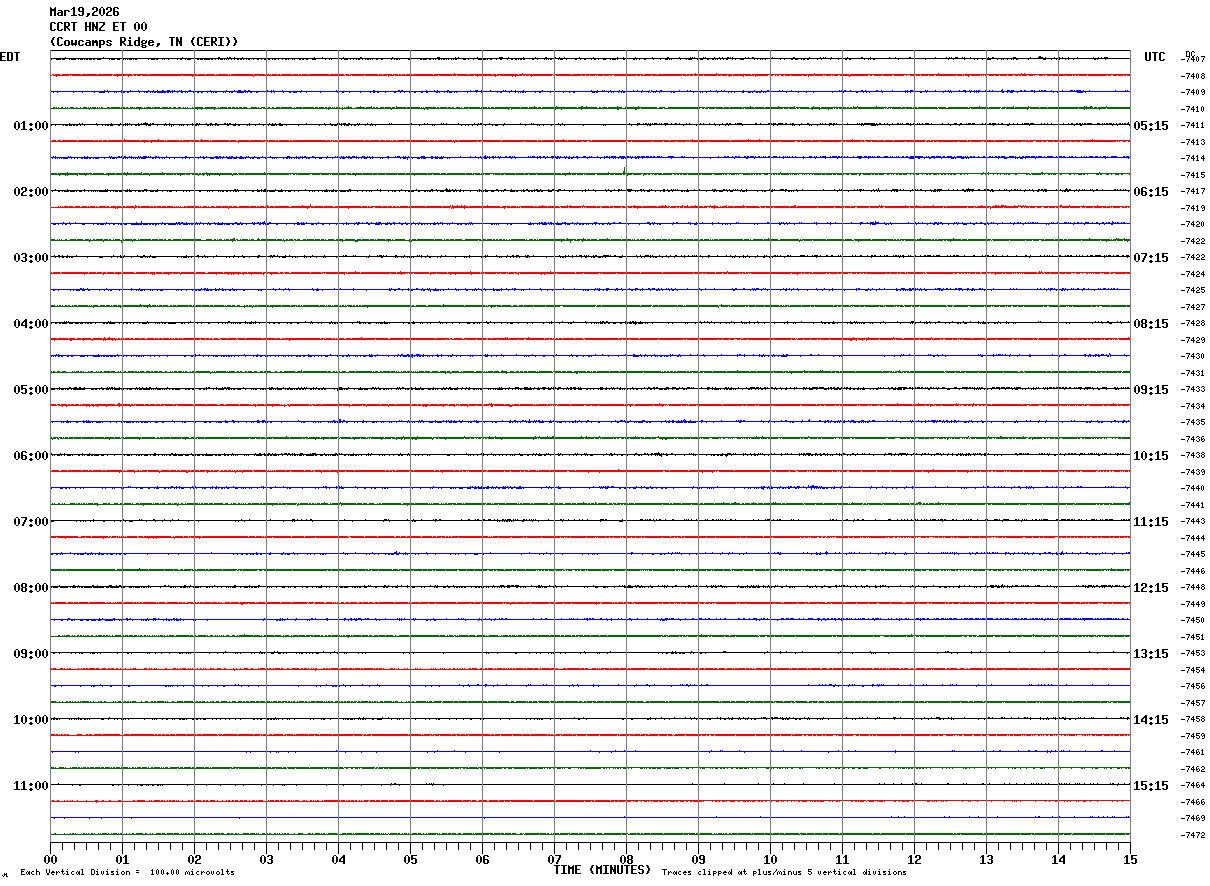Image resolution: width=1210 pixels, height=886 pixels.
Task: Click the '13' minute tick label
Action: (x=986, y=860)
